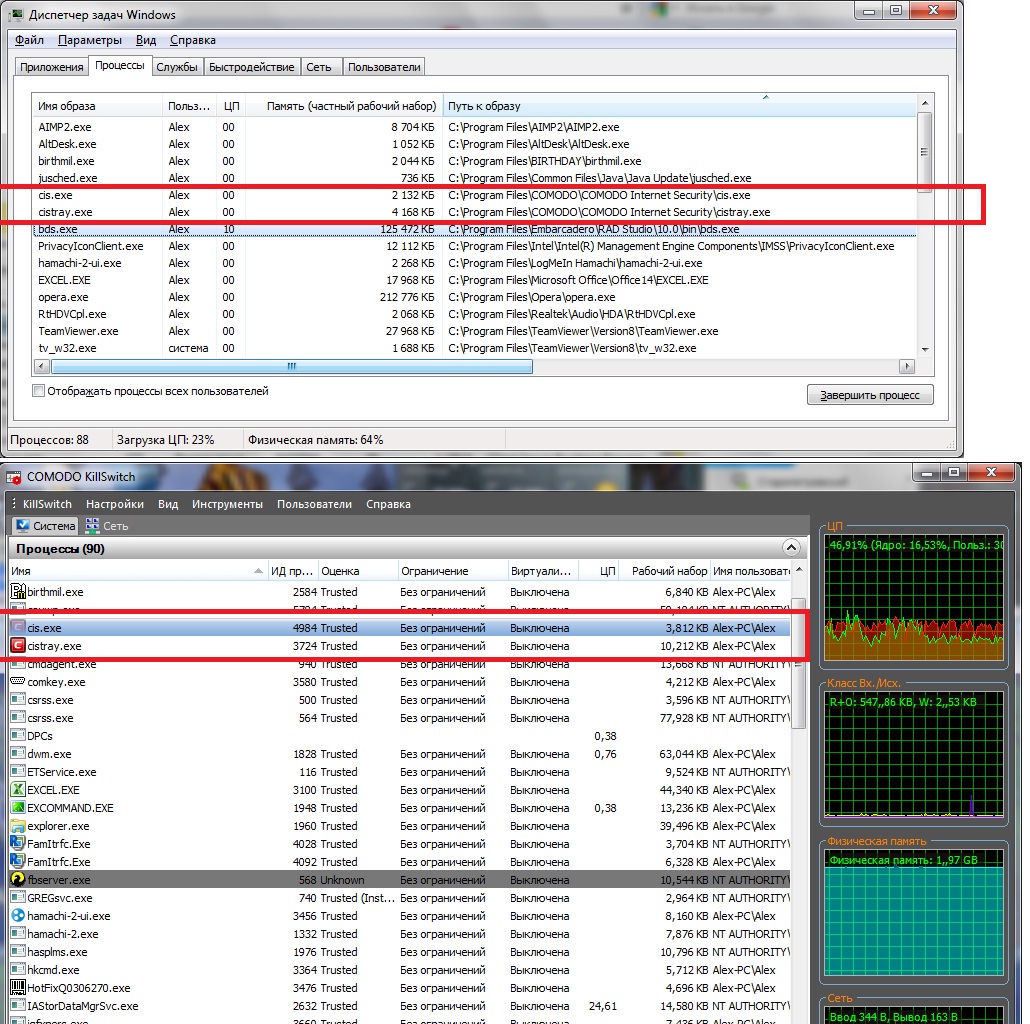Click the dwm.exe process icon in KillSwitch
1030x1024 pixels.
click(18, 754)
